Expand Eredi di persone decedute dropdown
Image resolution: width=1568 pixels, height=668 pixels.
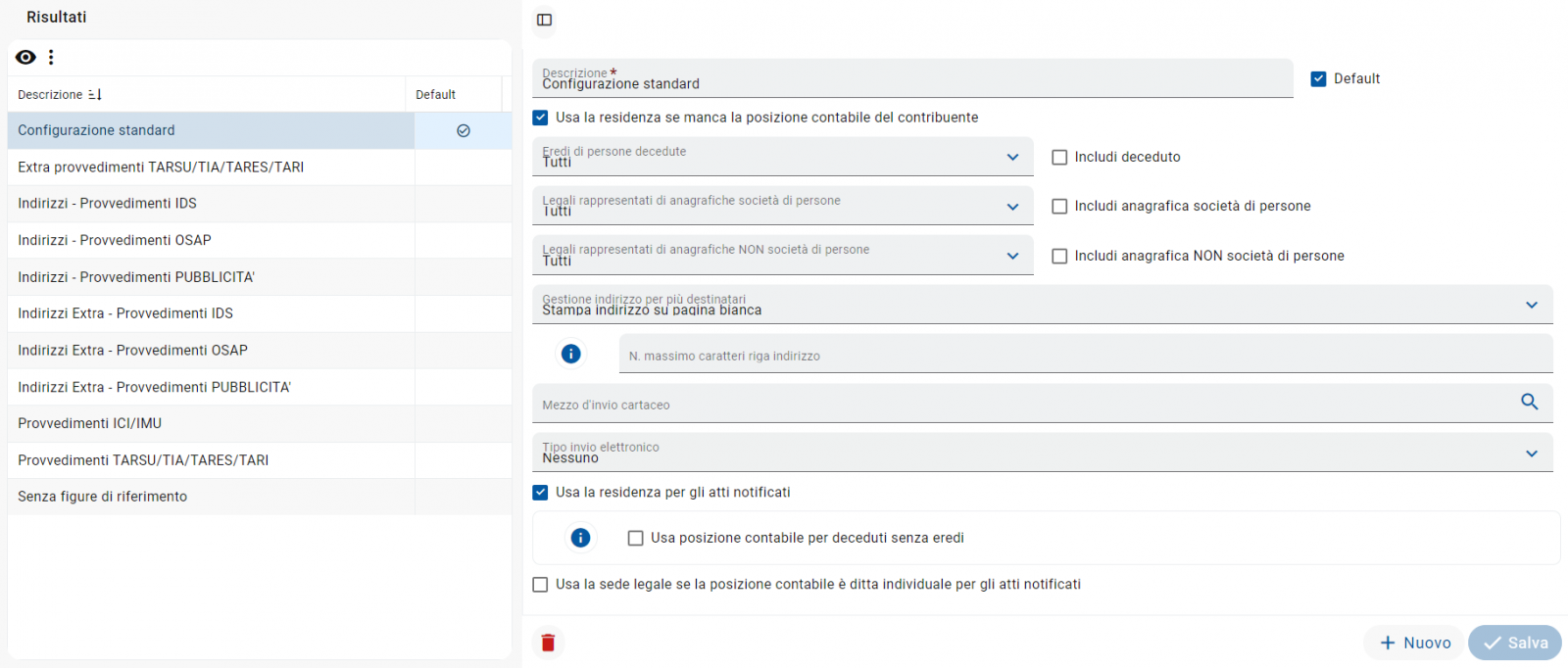pos(1012,158)
